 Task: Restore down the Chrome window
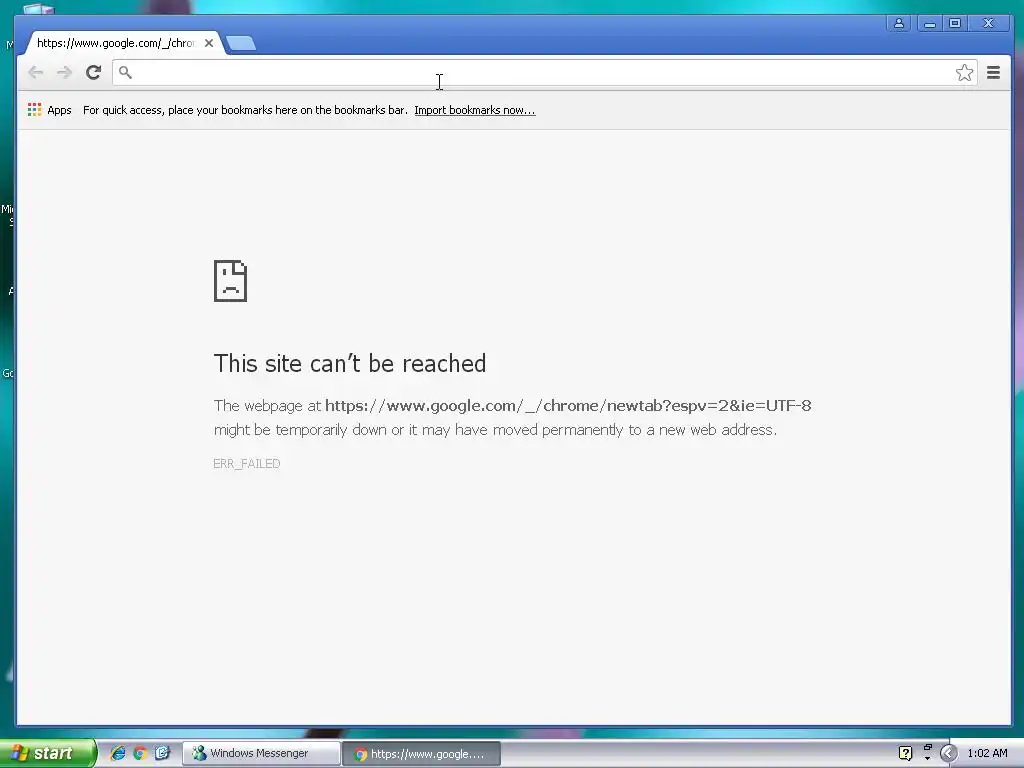click(x=955, y=24)
